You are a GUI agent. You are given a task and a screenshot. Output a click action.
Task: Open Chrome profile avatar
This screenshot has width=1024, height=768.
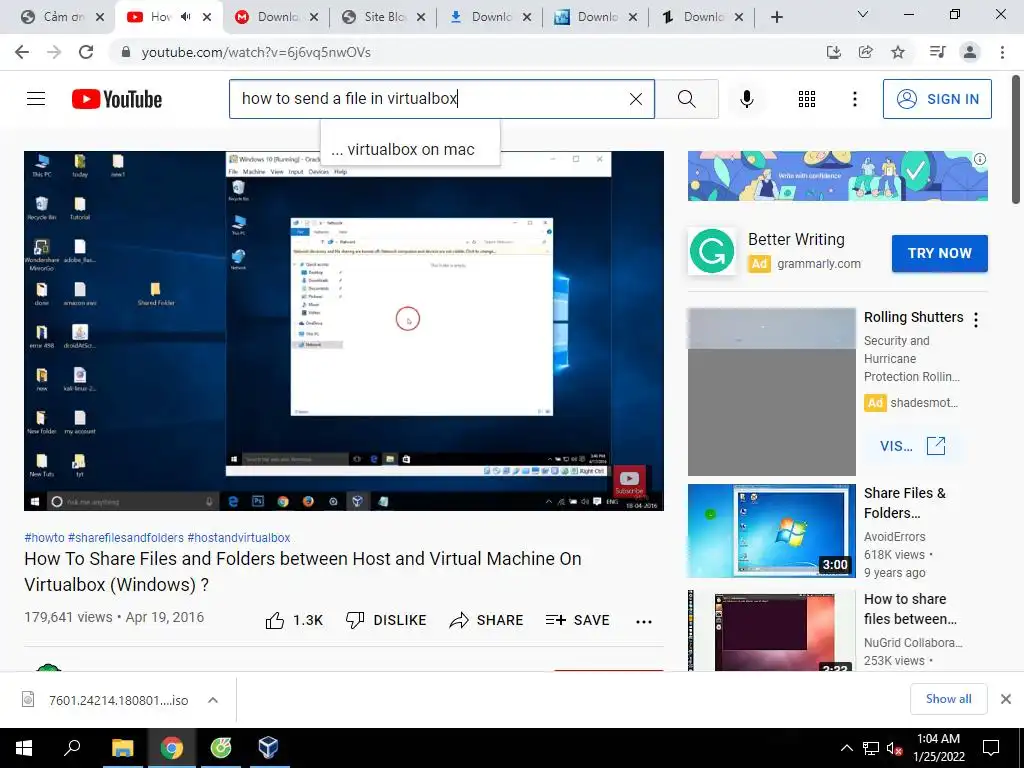[970, 52]
